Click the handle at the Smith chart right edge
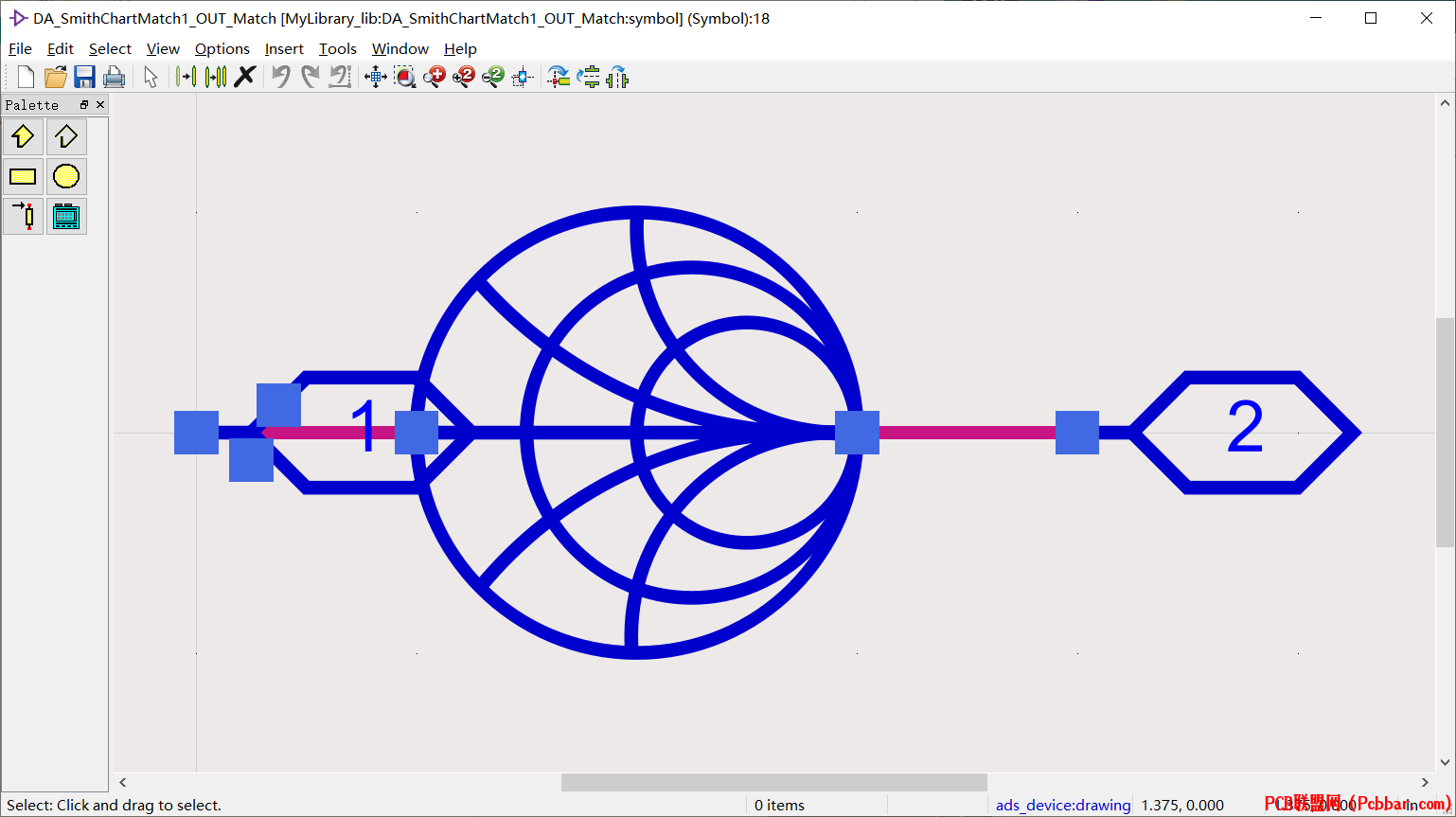 (x=857, y=433)
